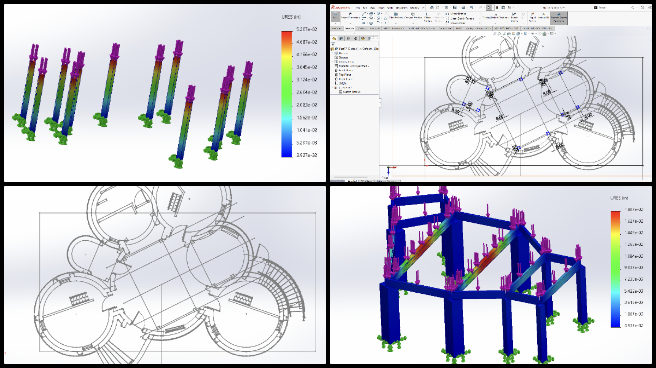Image resolution: width=656 pixels, height=368 pixels.
Task: Open the PropertyManager panel tab
Action: click(341, 38)
